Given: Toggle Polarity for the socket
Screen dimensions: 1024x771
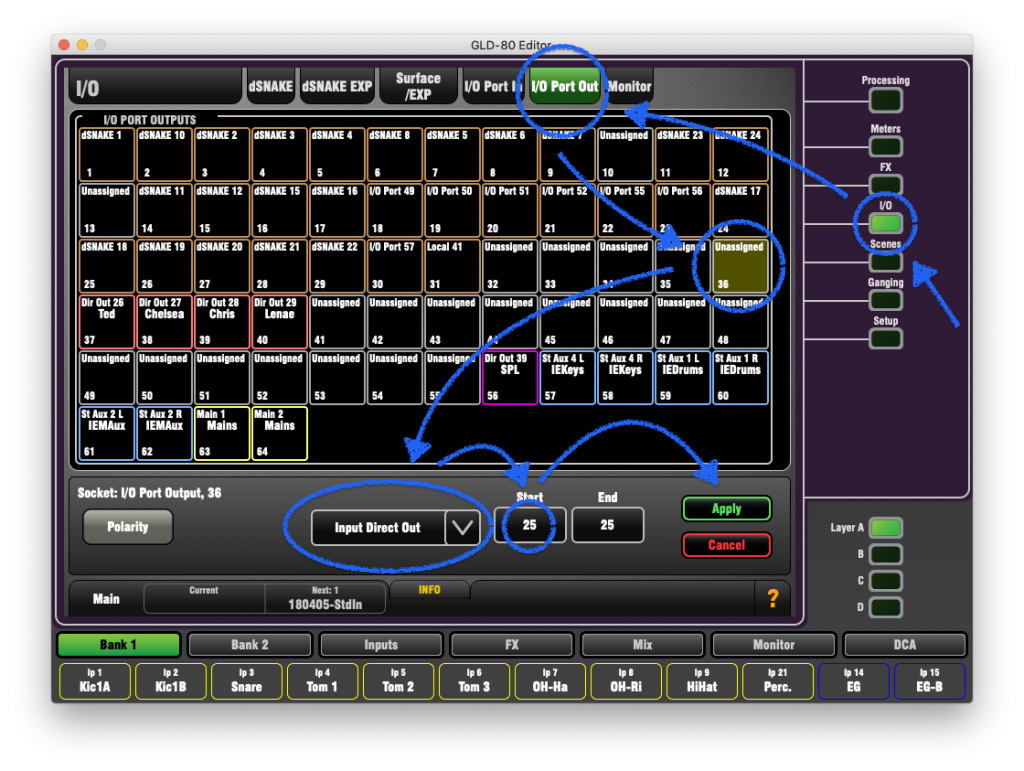Looking at the screenshot, I should click(128, 527).
